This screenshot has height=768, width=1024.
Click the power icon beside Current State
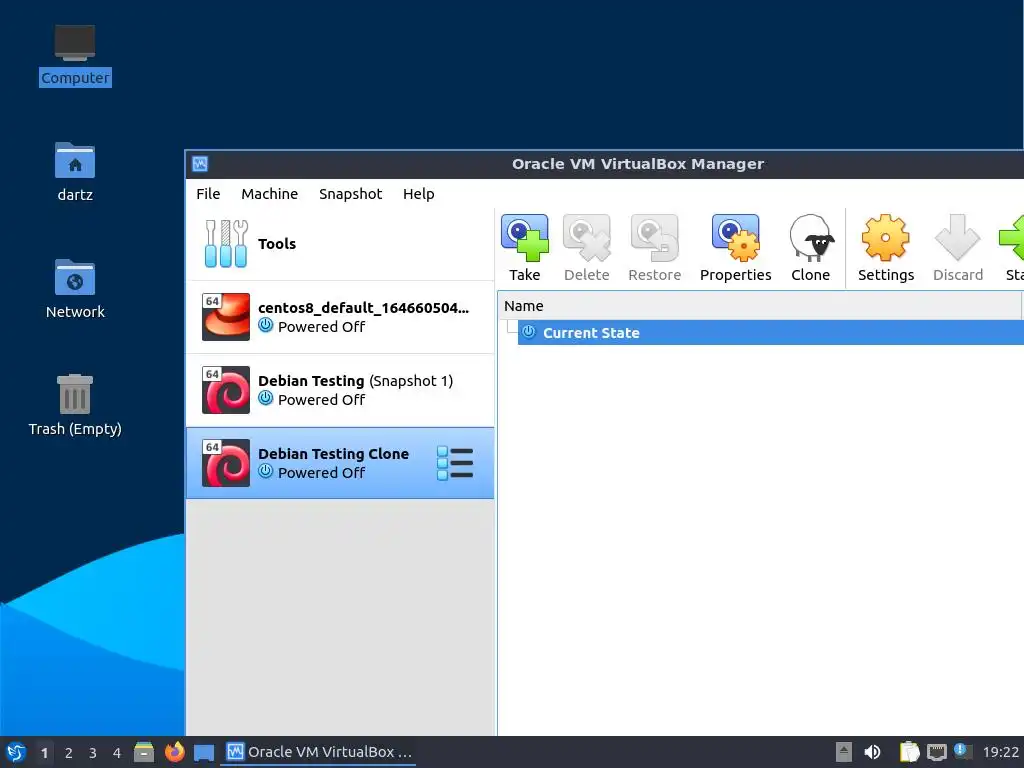point(528,332)
